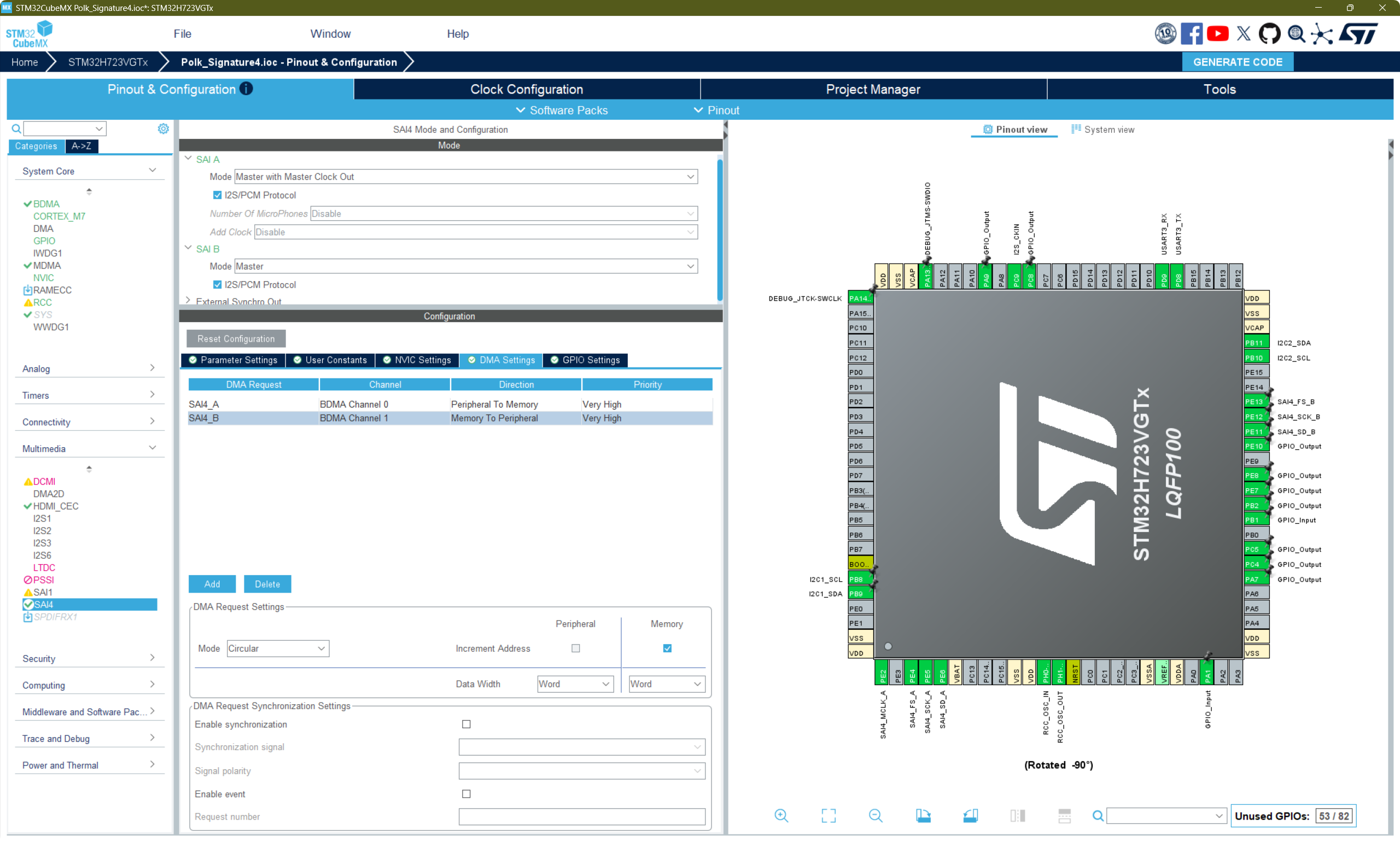Viewport: 1400px width, 842px height.
Task: Zoom out of the chip pinout
Action: point(875,816)
